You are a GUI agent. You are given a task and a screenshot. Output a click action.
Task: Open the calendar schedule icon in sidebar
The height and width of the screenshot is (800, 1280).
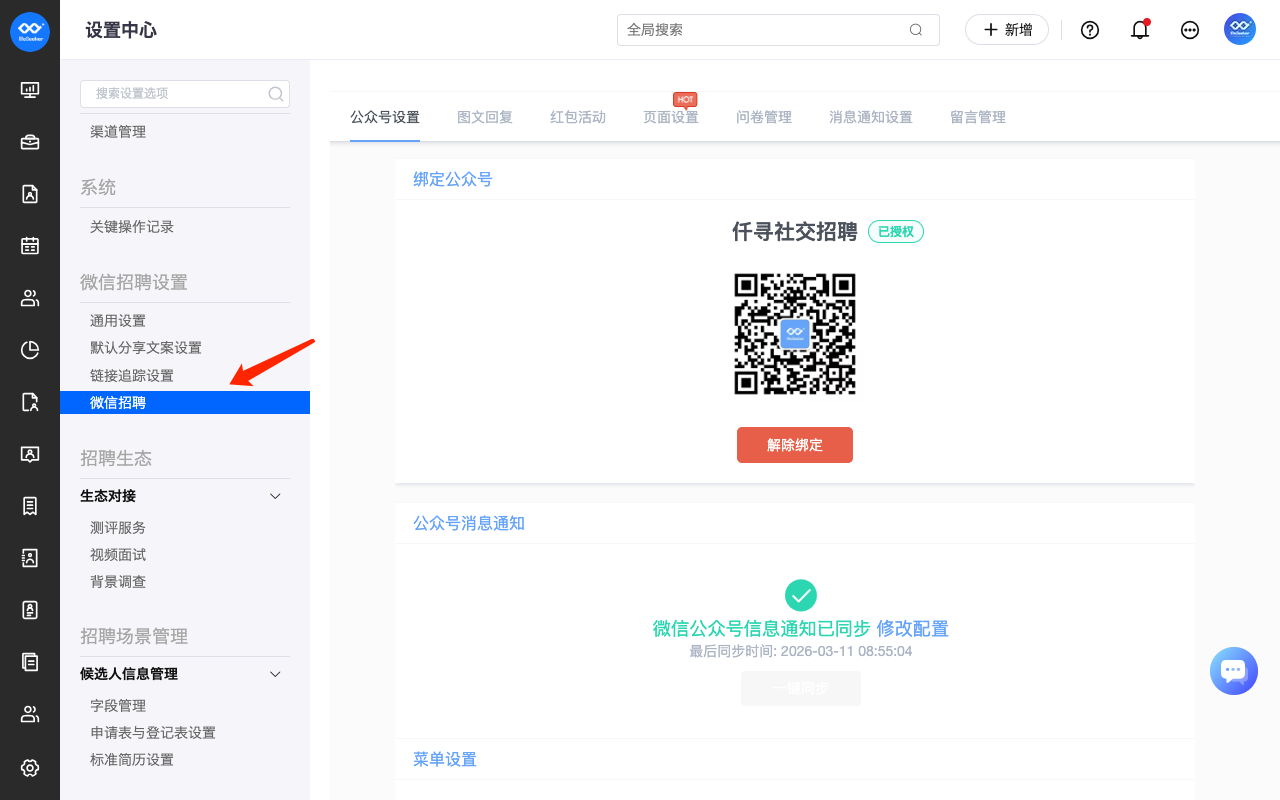coord(30,246)
